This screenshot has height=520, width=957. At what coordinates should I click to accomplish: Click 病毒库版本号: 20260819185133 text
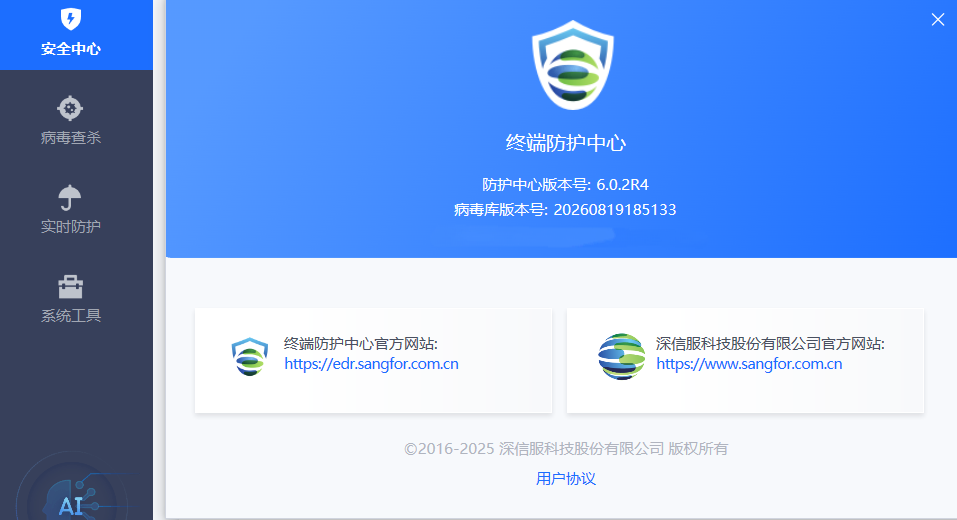[x=565, y=210]
